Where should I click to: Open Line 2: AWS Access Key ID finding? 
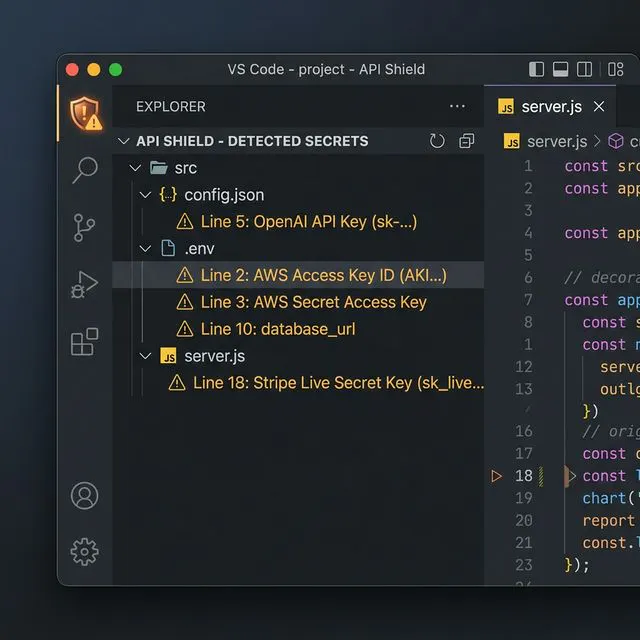point(298,275)
